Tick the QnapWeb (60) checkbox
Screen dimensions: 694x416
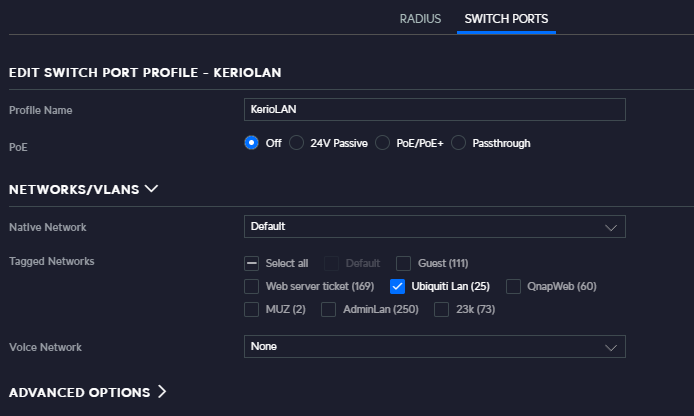coord(513,286)
